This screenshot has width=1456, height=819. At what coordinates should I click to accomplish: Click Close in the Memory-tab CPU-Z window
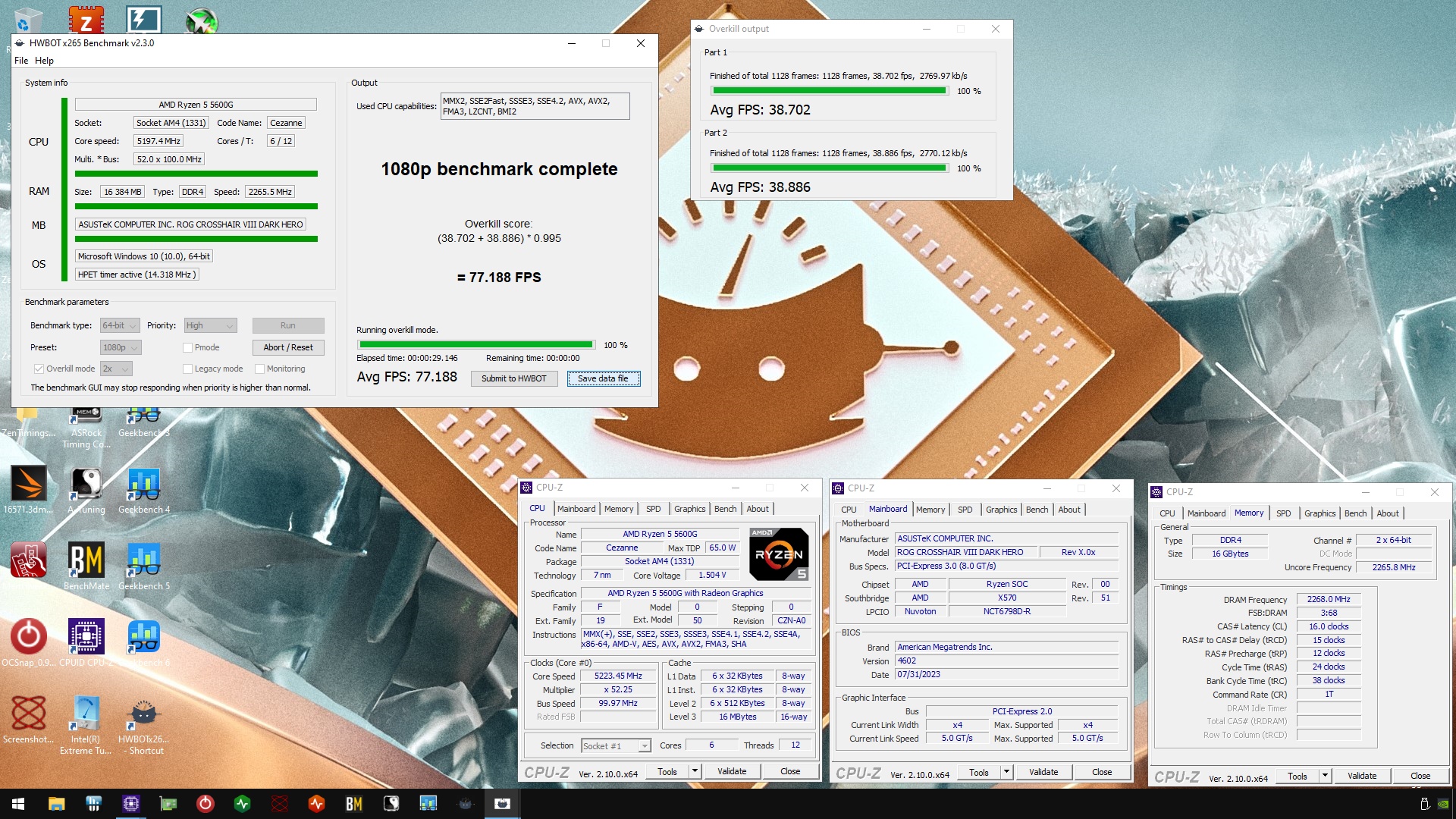click(1420, 776)
